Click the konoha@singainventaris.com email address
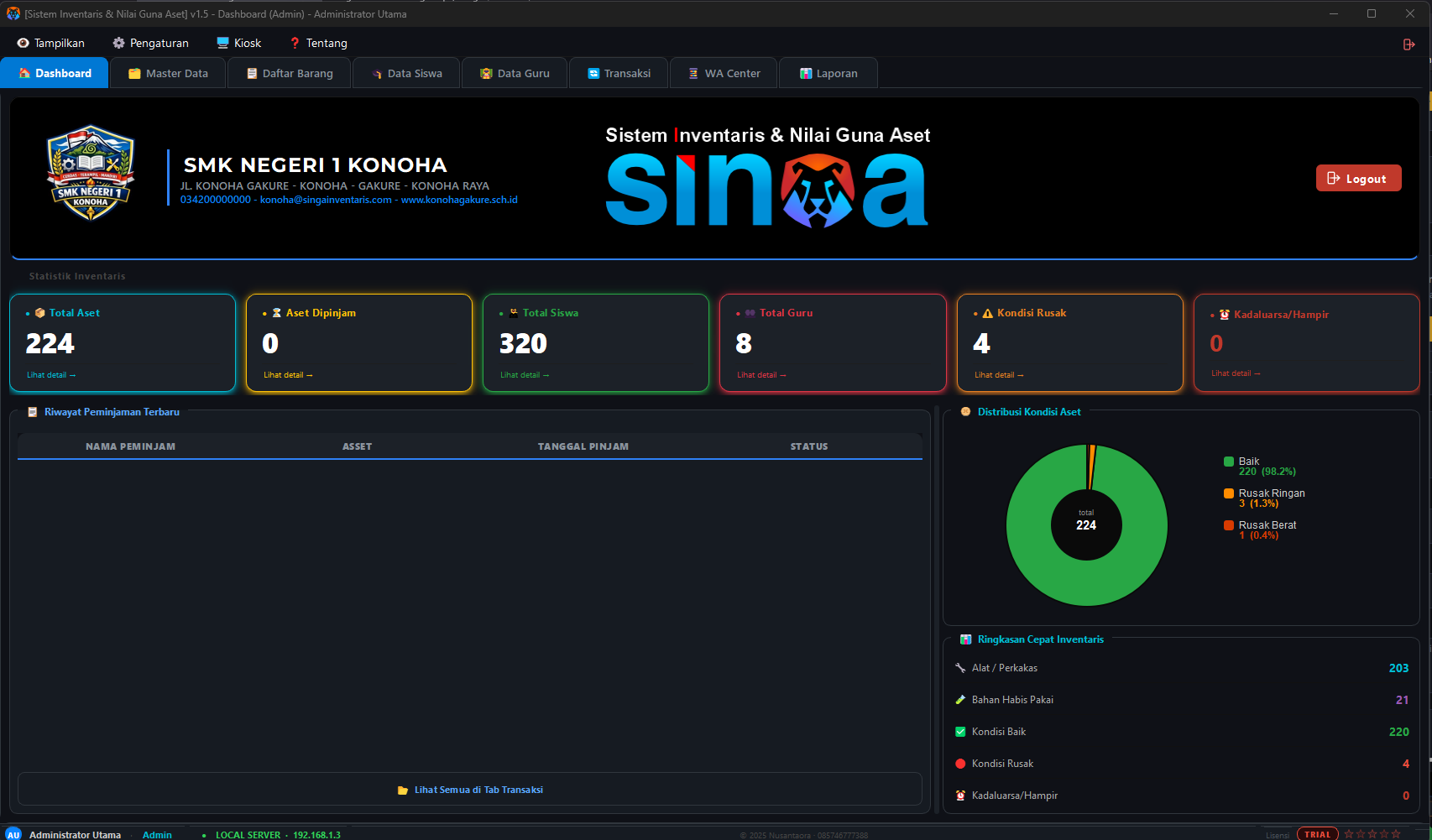The width and height of the screenshot is (1432, 840). point(326,200)
